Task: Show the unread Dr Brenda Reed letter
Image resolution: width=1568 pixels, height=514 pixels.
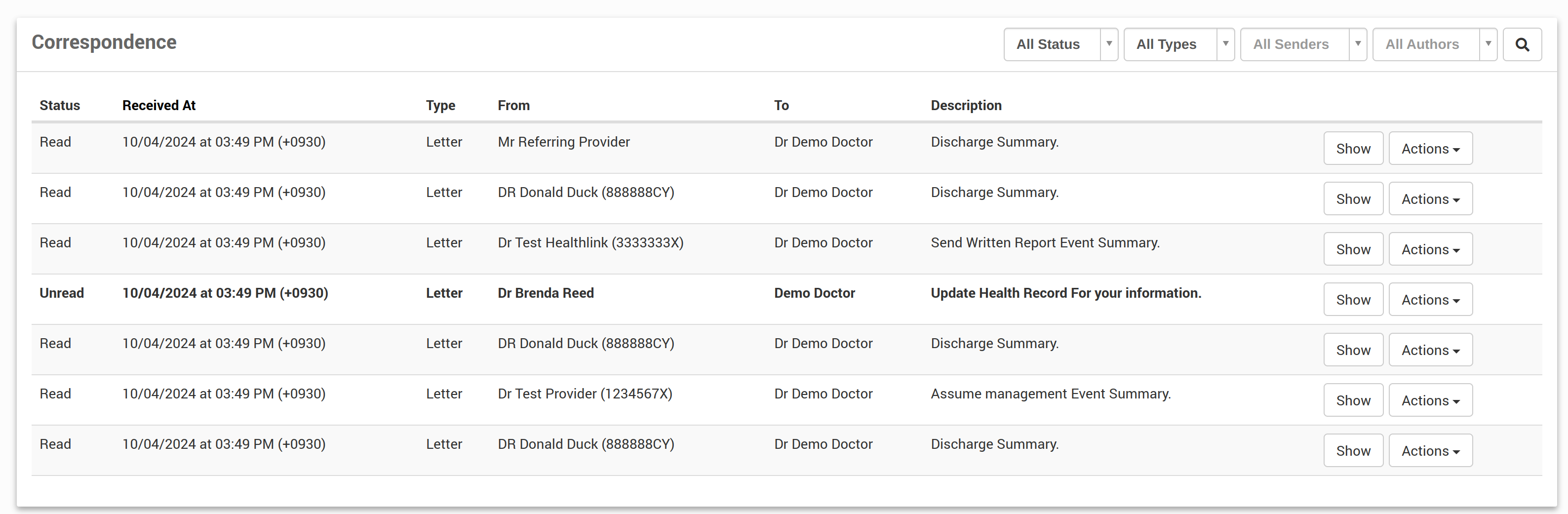Action: pyautogui.click(x=1353, y=300)
